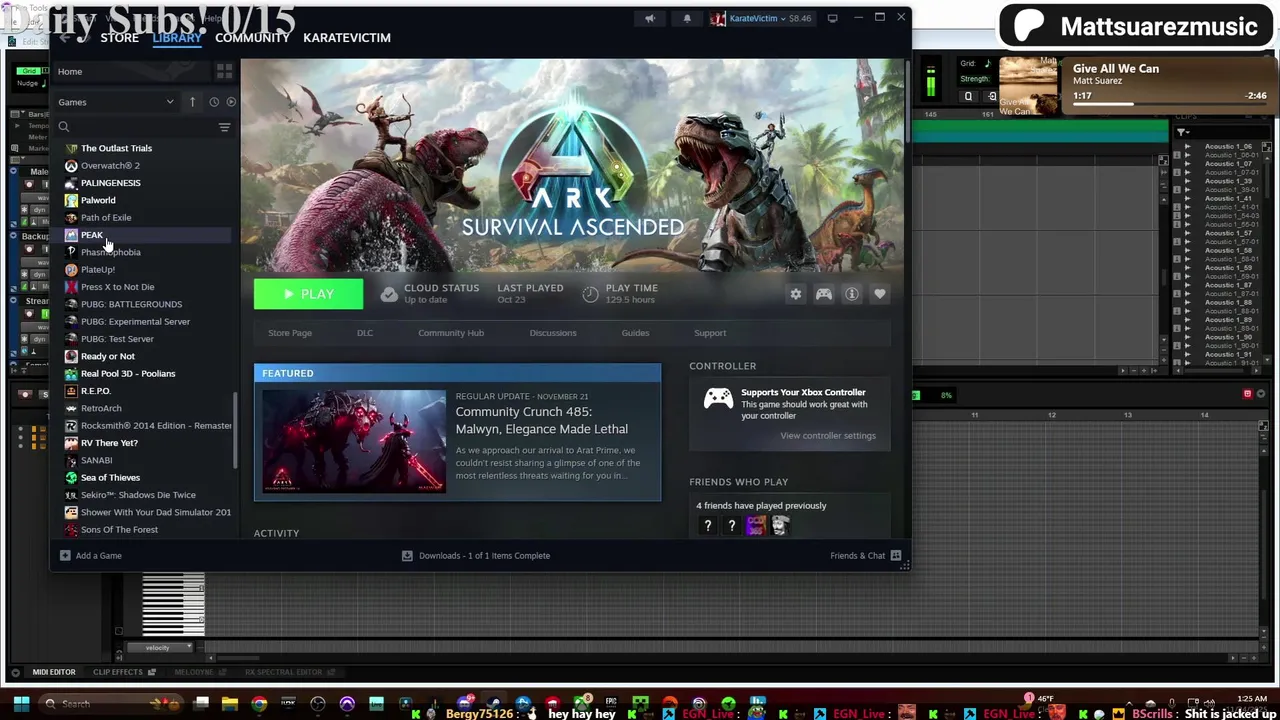1280x720 pixels.
Task: Open ARK game settings gear icon
Action: point(796,294)
